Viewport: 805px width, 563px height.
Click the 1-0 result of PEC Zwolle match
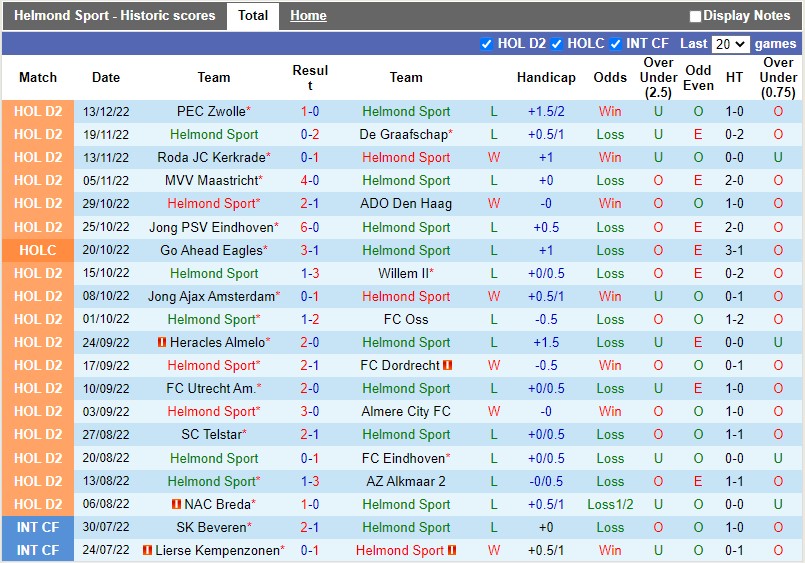coord(310,111)
